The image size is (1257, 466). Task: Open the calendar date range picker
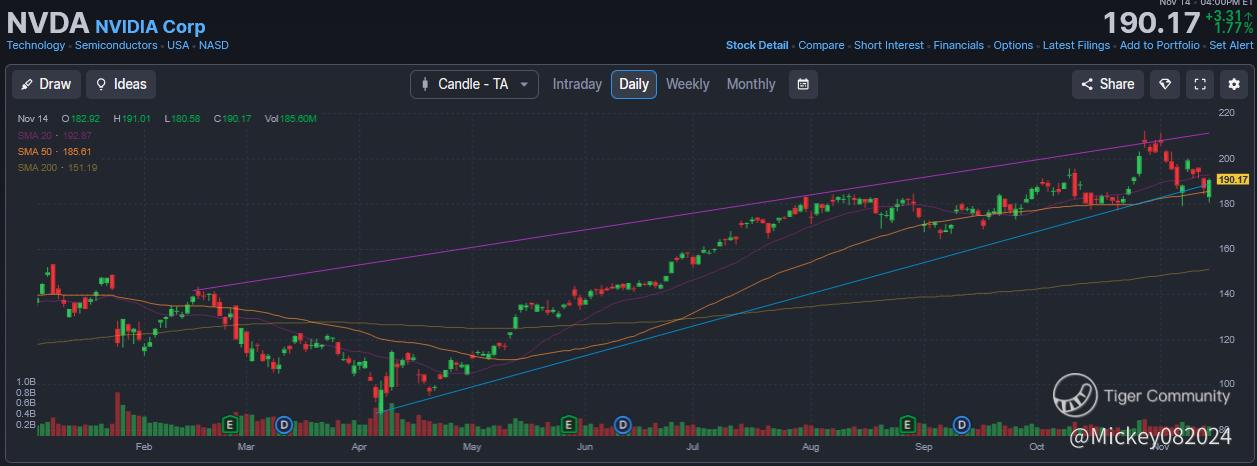[x=802, y=84]
